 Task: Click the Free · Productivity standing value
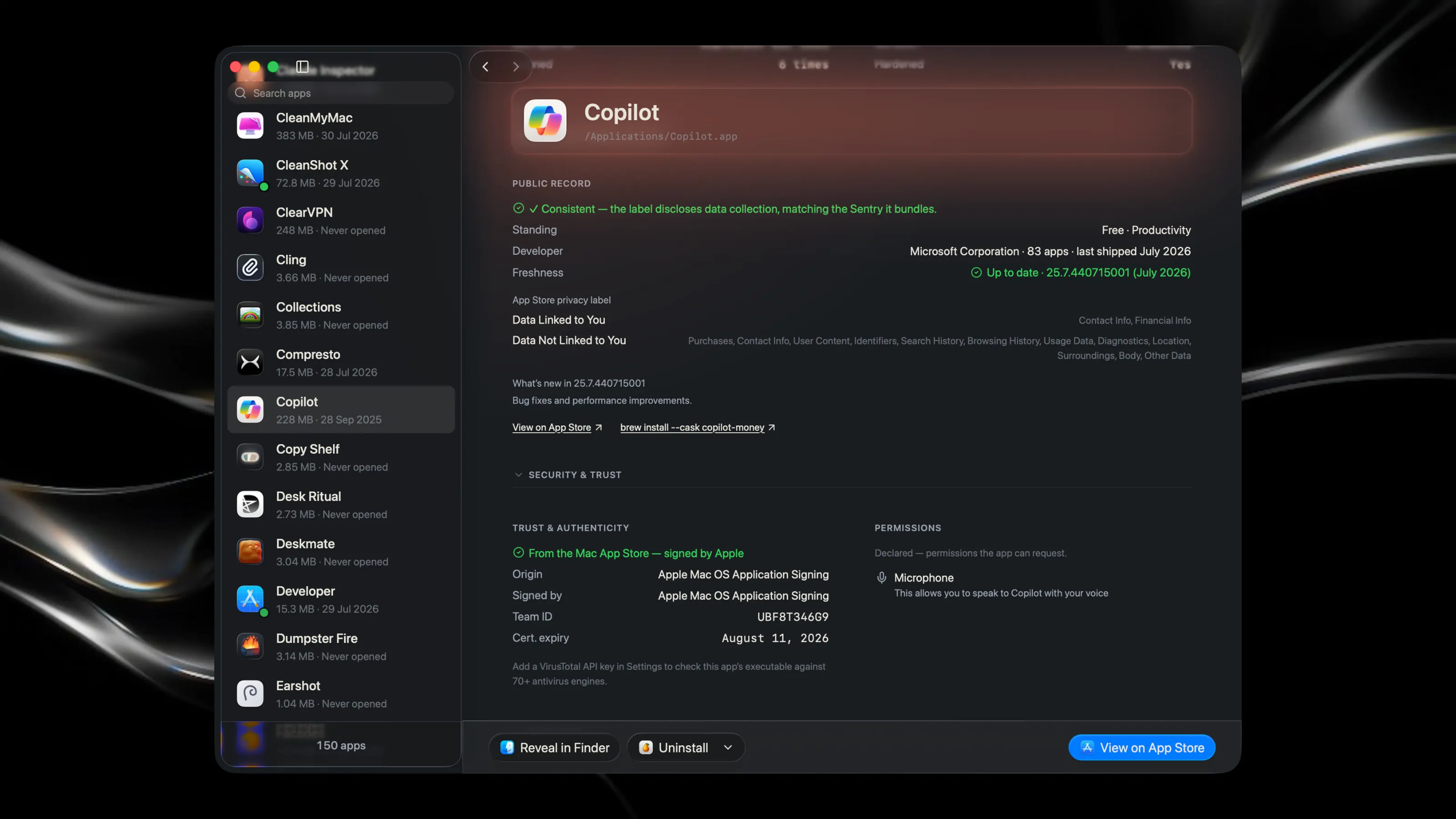1146,230
